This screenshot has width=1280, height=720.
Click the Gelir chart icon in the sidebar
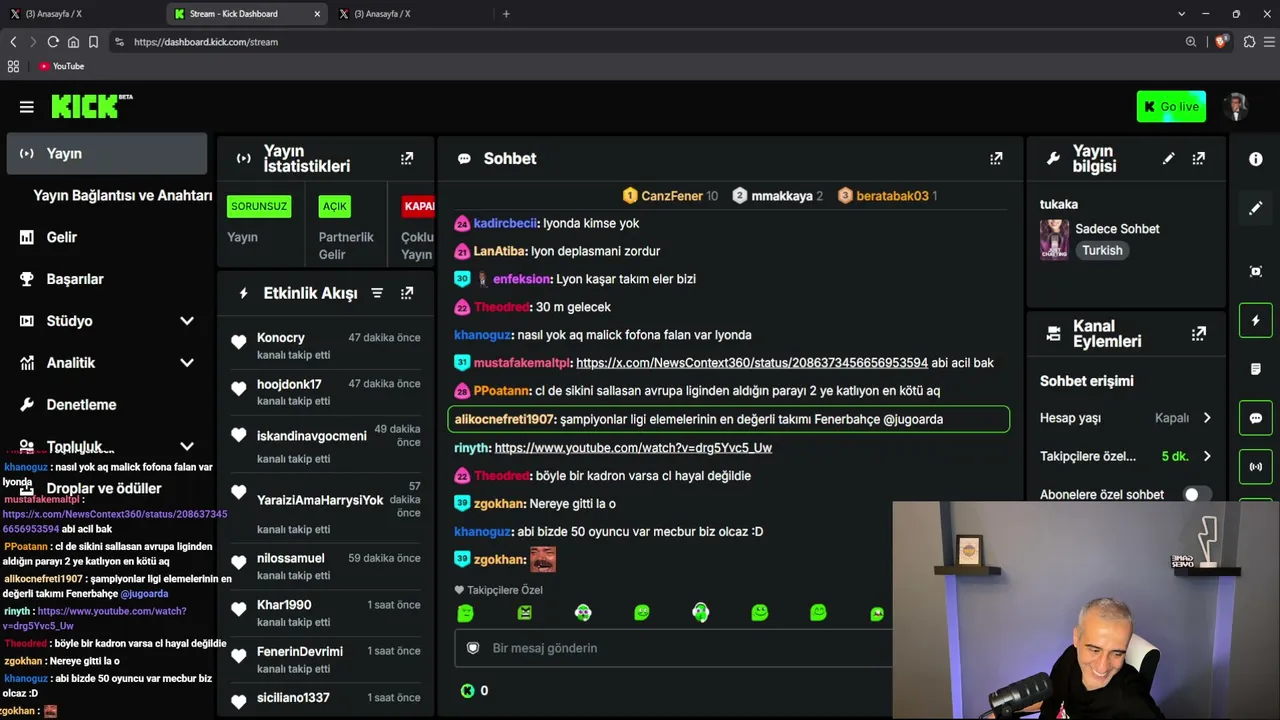click(x=27, y=237)
